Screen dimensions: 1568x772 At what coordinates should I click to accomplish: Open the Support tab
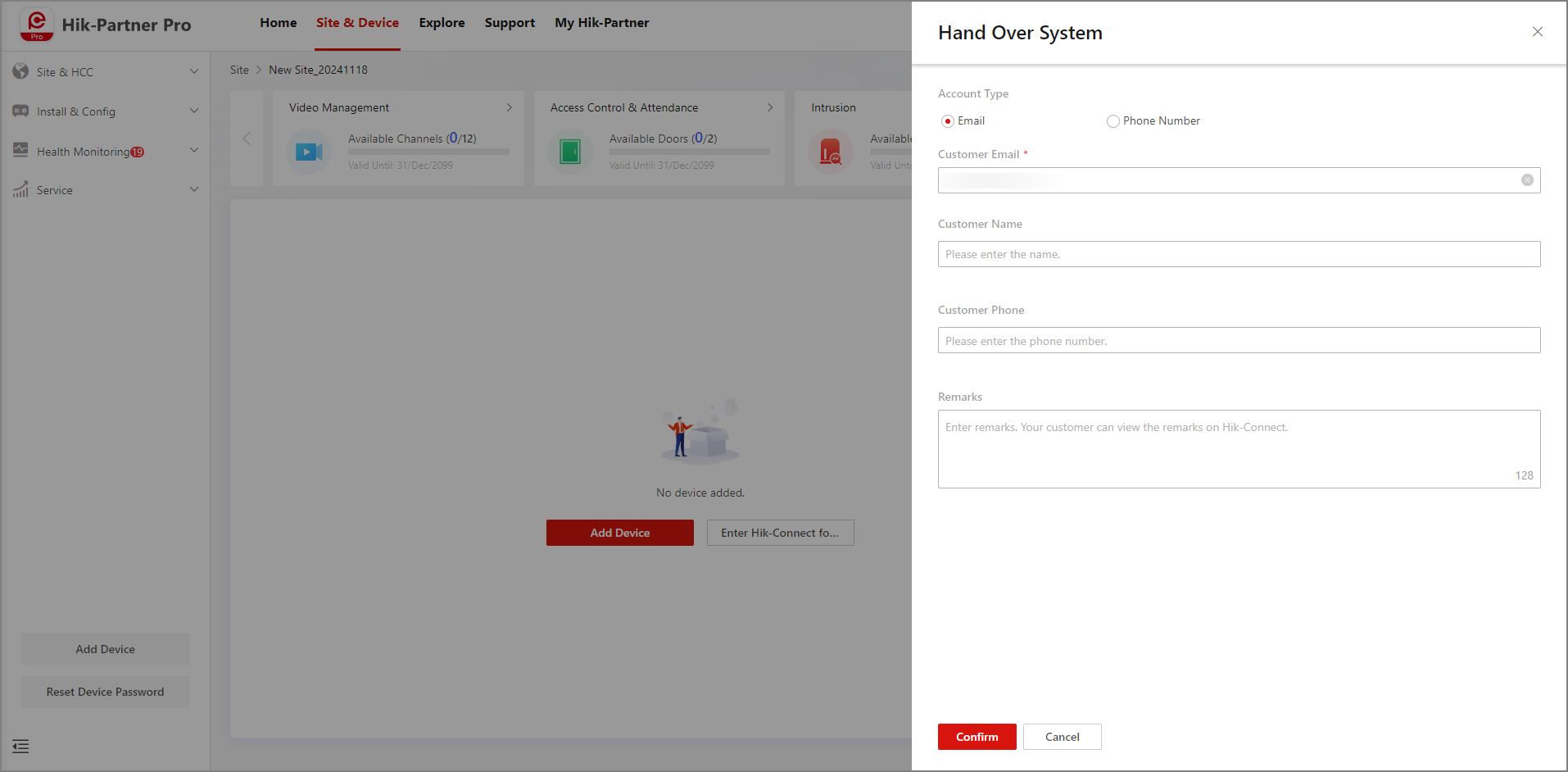coord(510,23)
